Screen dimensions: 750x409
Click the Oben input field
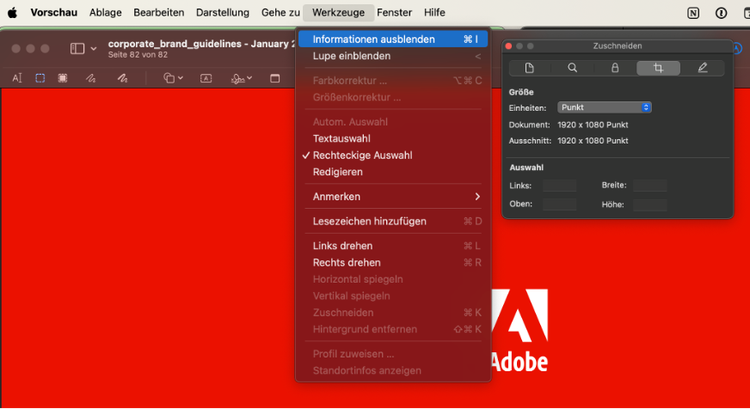560,204
